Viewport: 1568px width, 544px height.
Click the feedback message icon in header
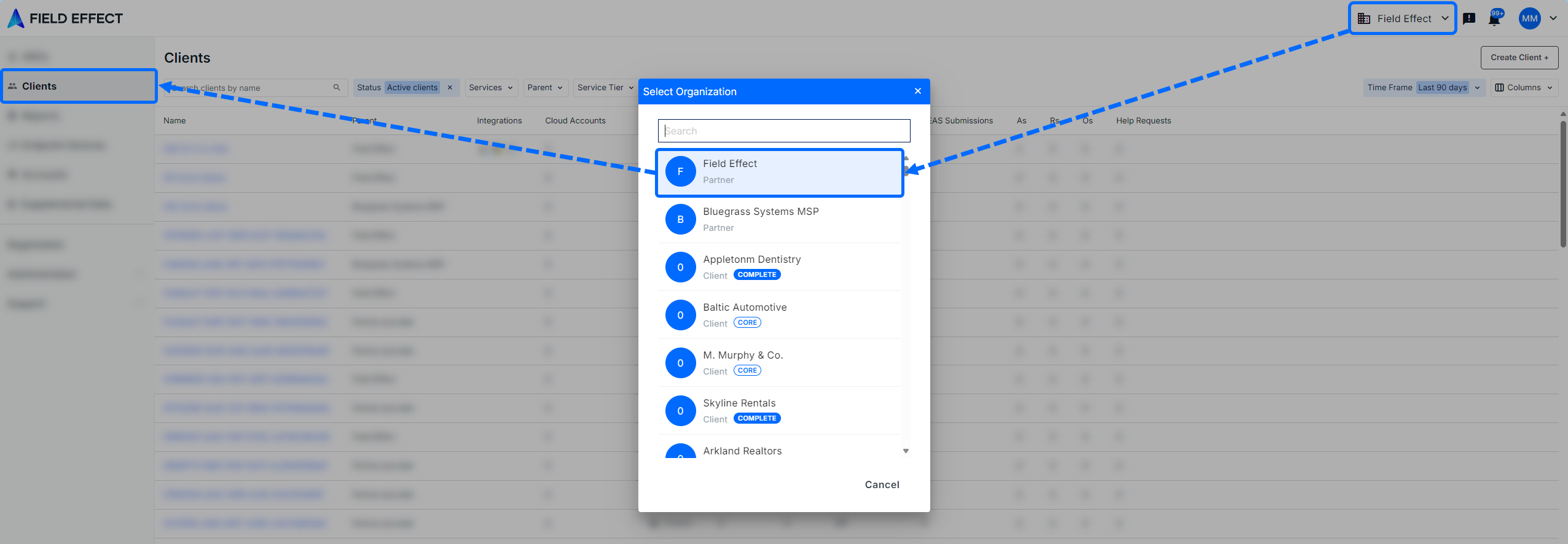[x=1469, y=18]
